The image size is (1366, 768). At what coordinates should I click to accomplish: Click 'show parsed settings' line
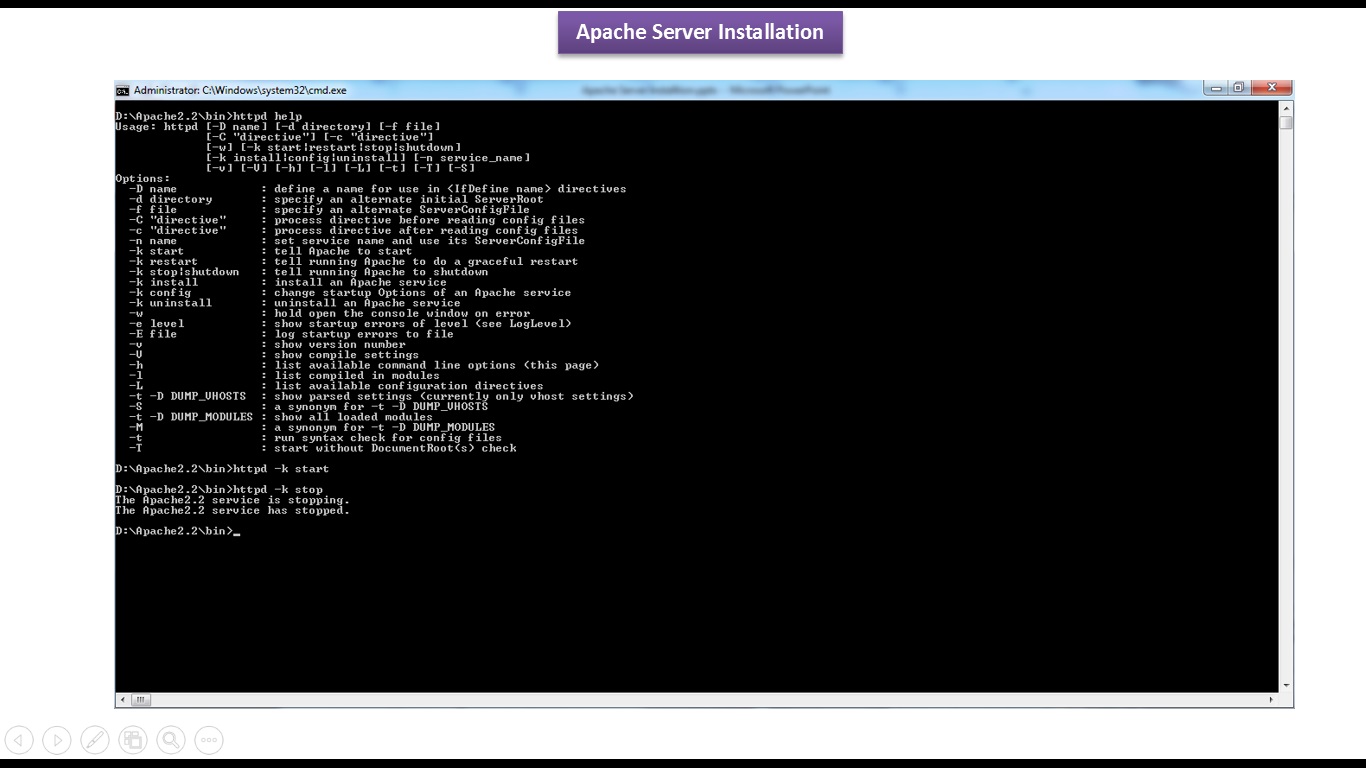454,396
